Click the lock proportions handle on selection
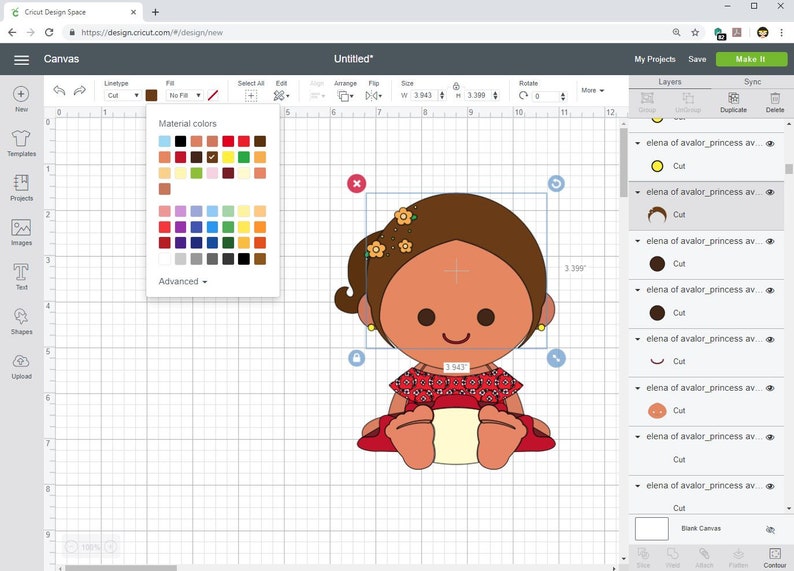Screen dimensions: 794x571 tap(356, 358)
